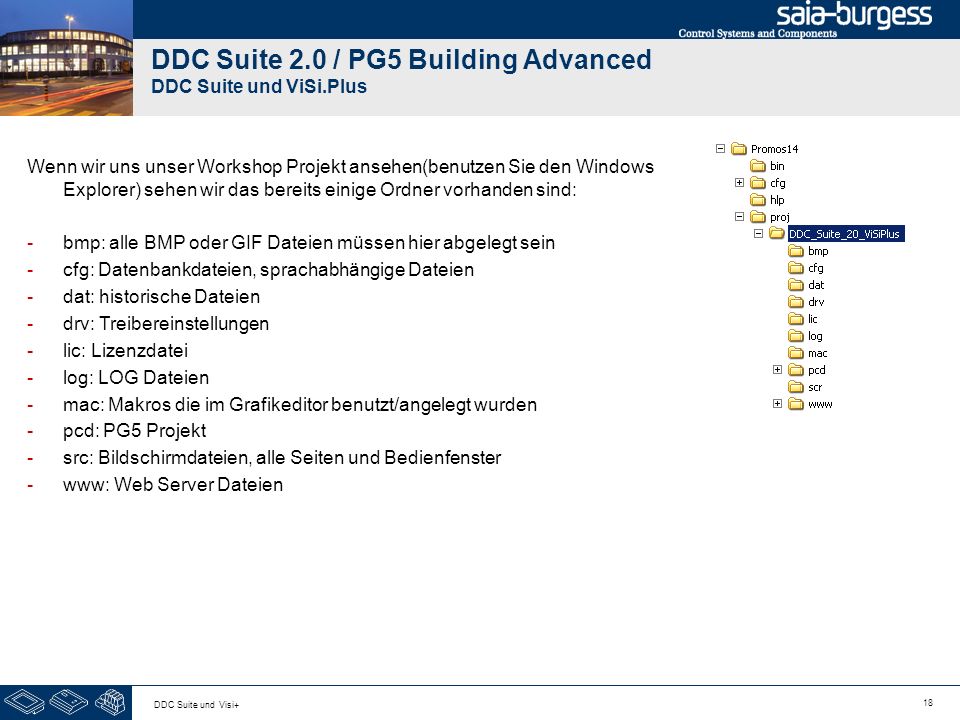Click the drv folder icon

pyautogui.click(x=796, y=302)
